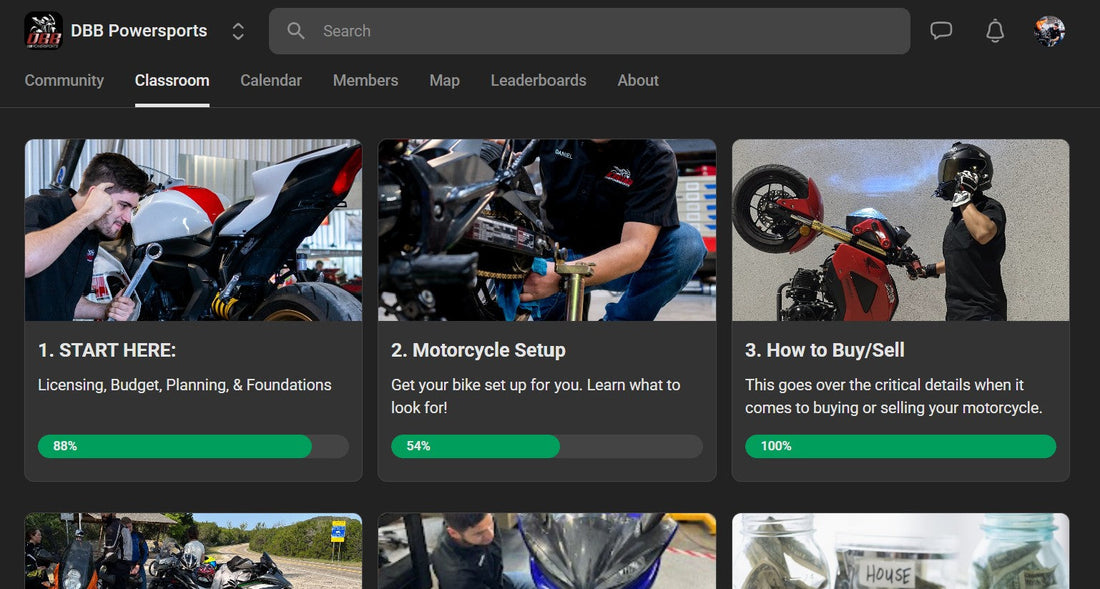Expand the community switcher chevrons
Screen dimensions: 1100x589
pyautogui.click(x=238, y=31)
